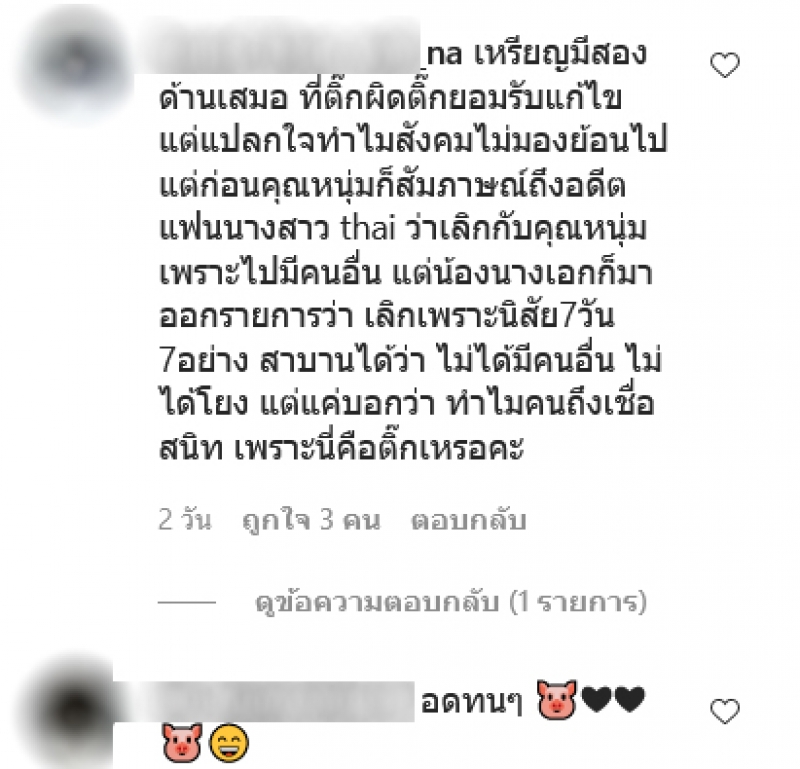800x769 pixels.
Task: Click the 2 วัน timestamp
Action: coord(184,520)
